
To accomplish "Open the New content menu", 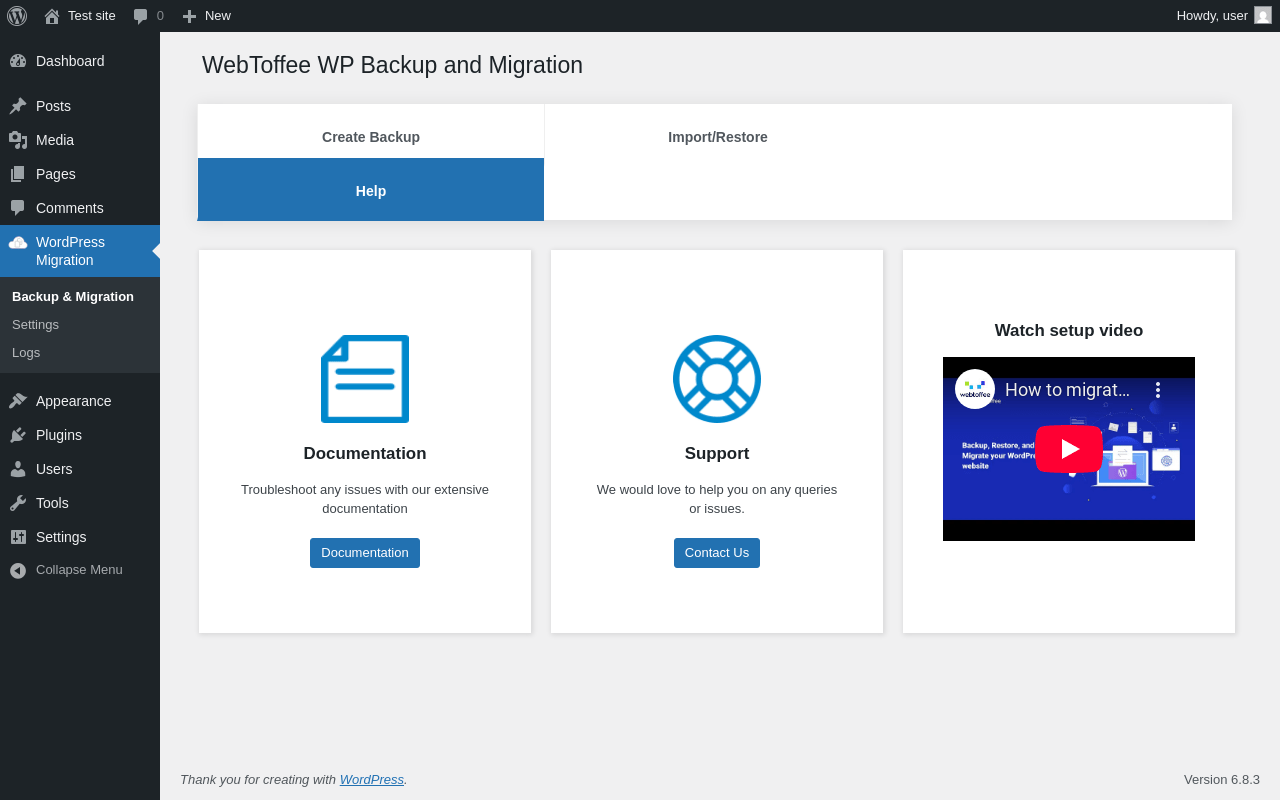I will coord(207,16).
